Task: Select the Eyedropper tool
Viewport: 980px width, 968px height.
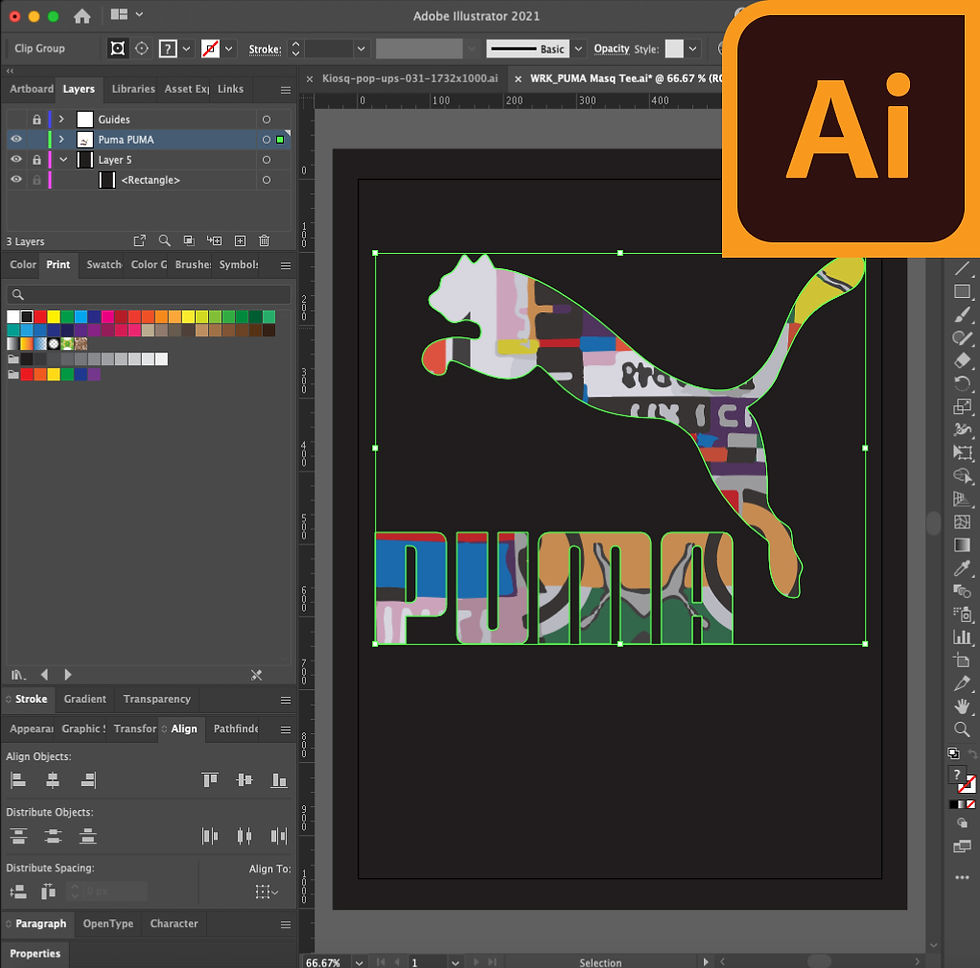Action: (x=962, y=568)
